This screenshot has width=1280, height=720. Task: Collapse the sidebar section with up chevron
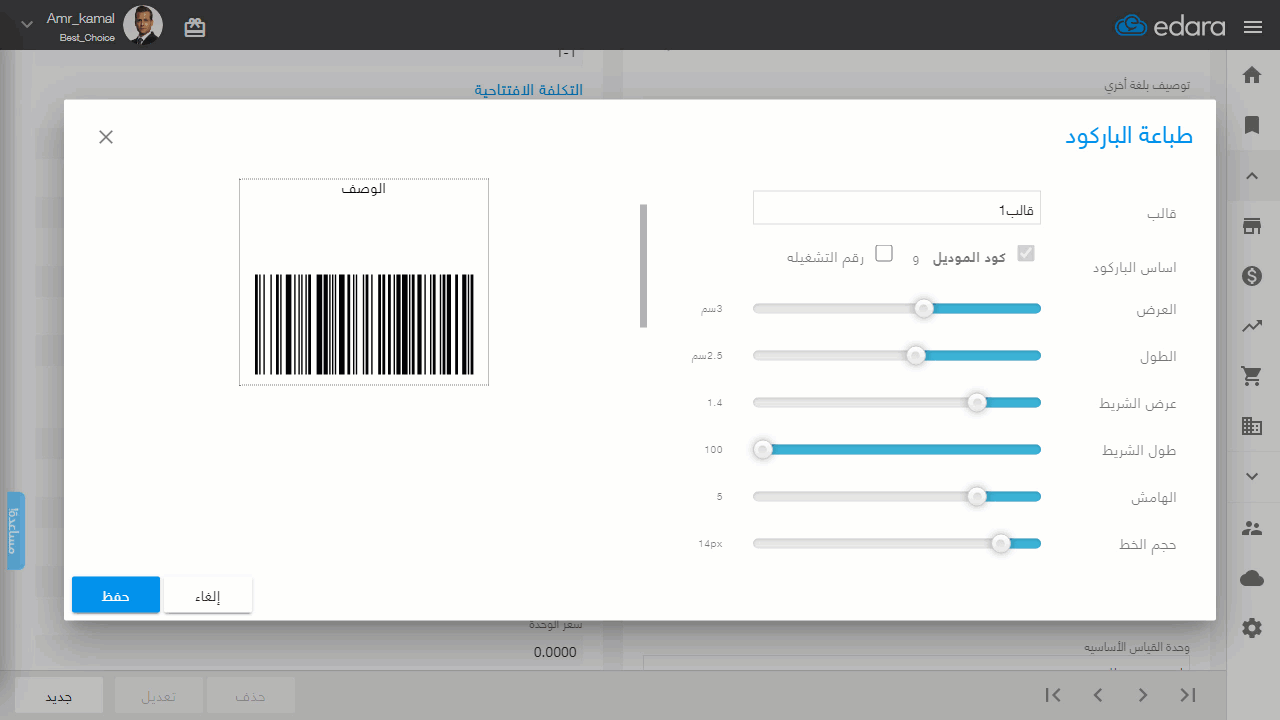(x=1251, y=176)
